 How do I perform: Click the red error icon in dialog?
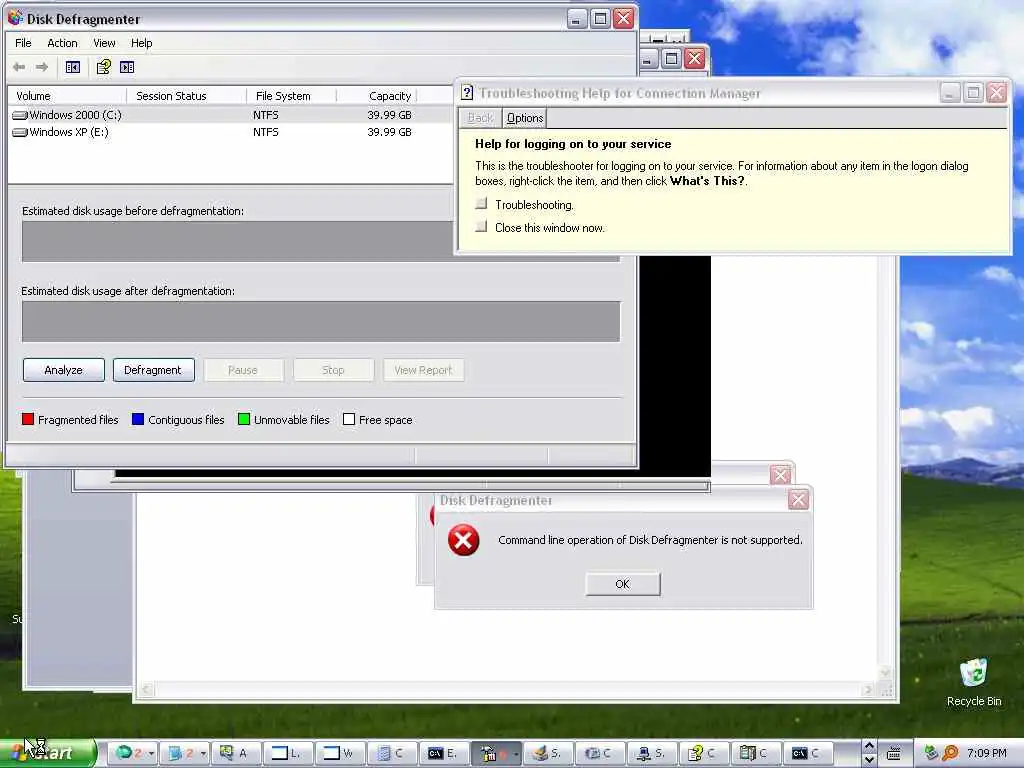(x=463, y=540)
